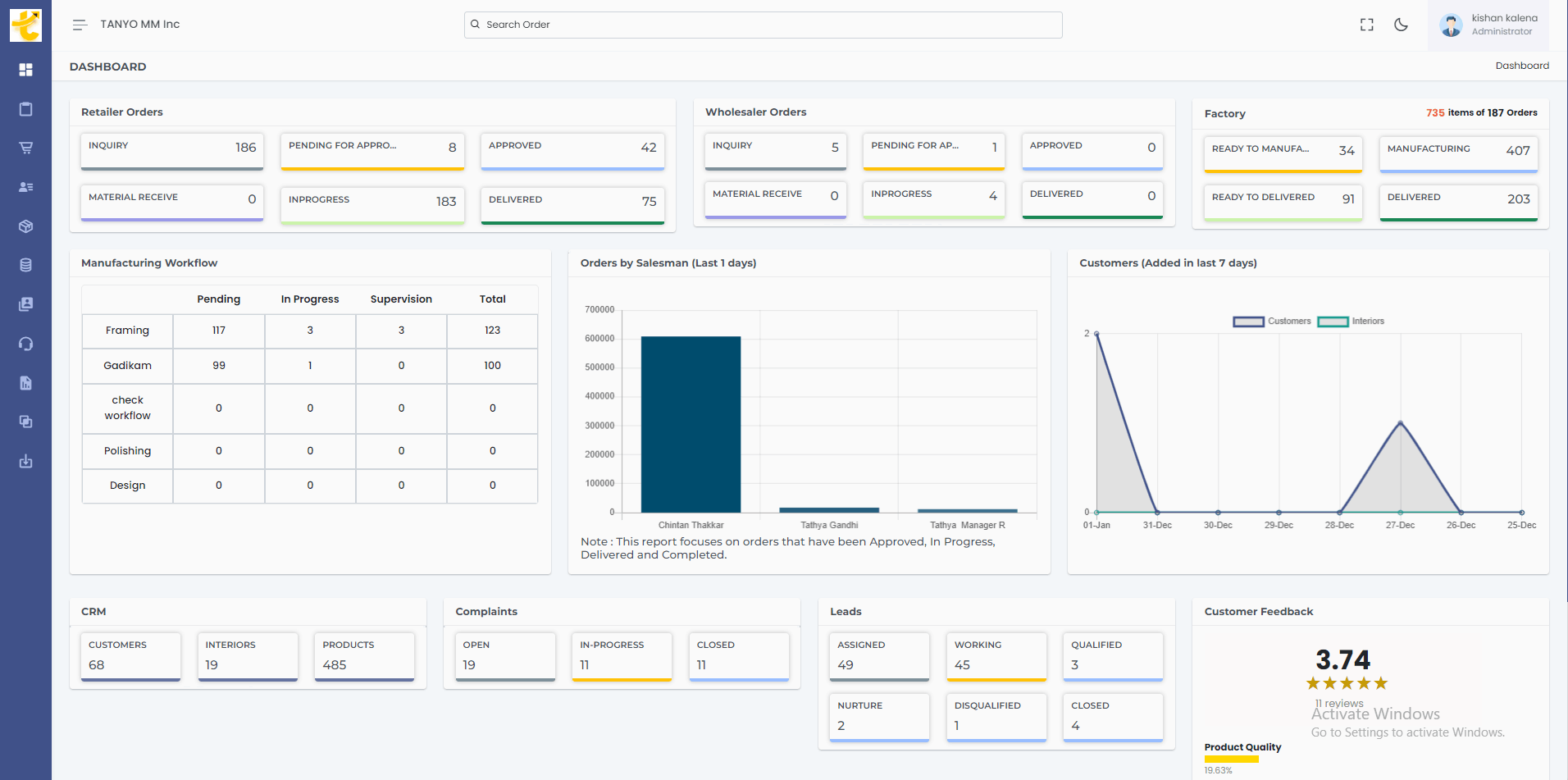
Task: Click the 3D box products sidebar icon
Action: (x=25, y=226)
